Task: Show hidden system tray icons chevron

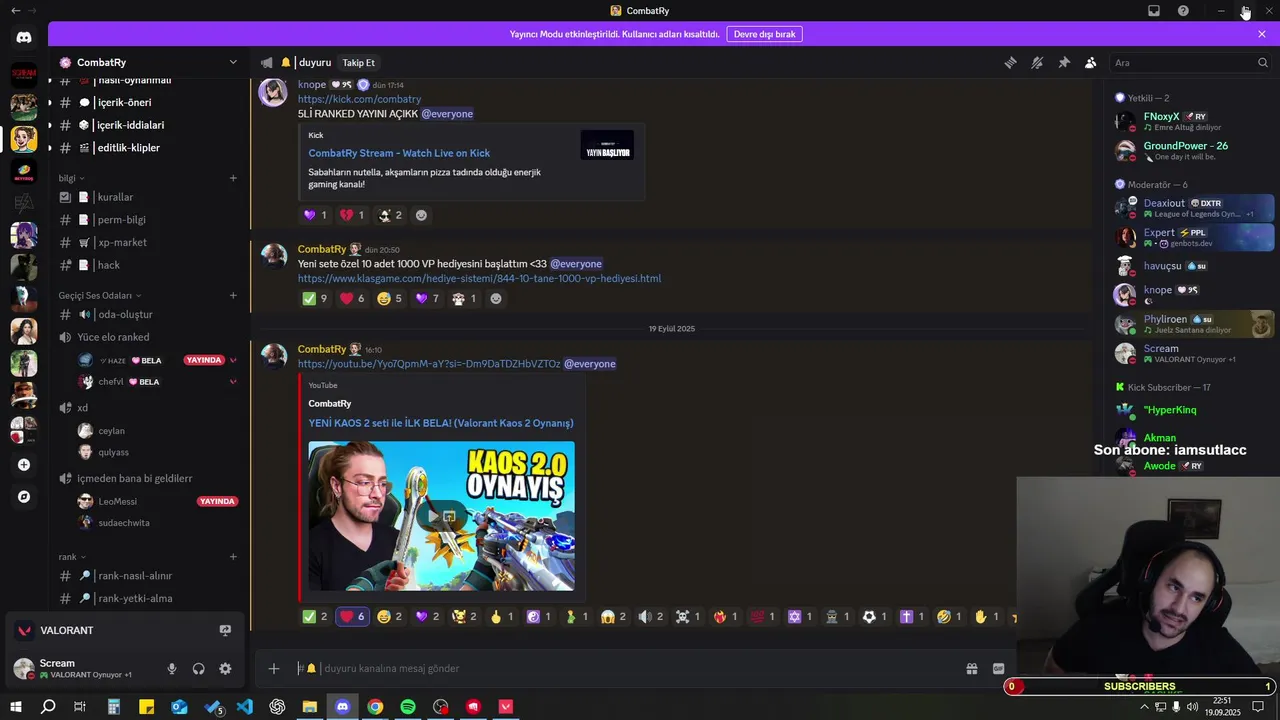Action: pos(1144,707)
